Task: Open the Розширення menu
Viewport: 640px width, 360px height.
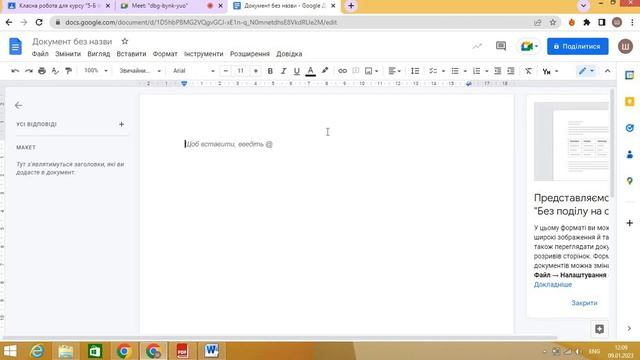Action: tap(250, 54)
